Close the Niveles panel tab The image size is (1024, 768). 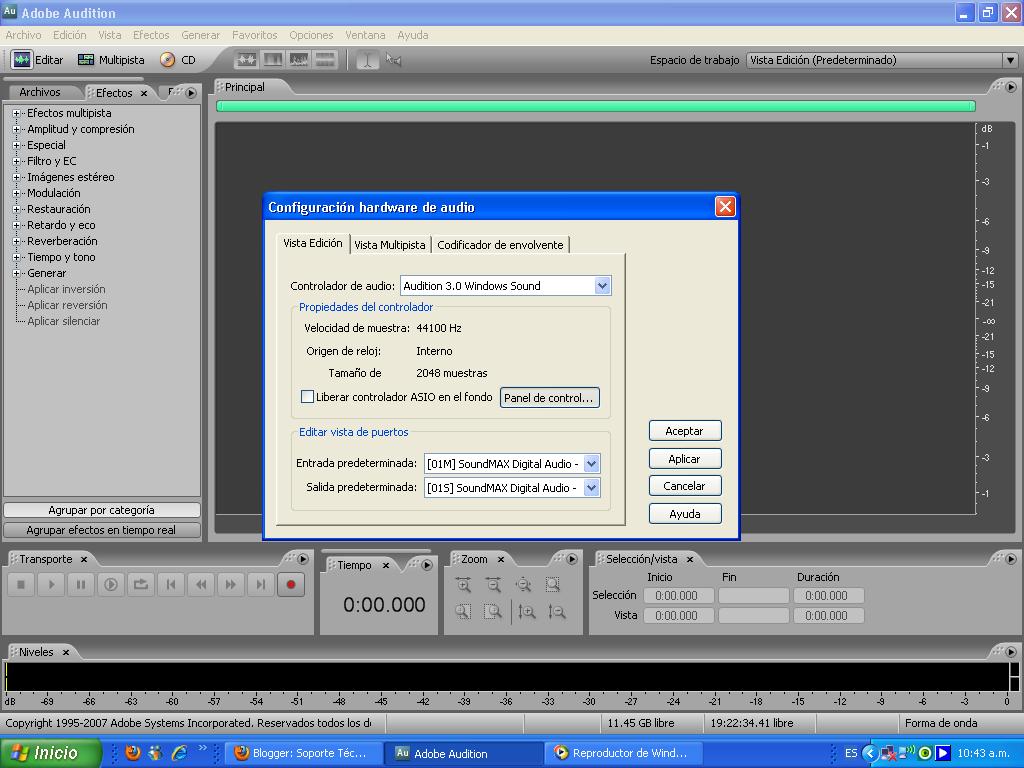click(x=66, y=652)
